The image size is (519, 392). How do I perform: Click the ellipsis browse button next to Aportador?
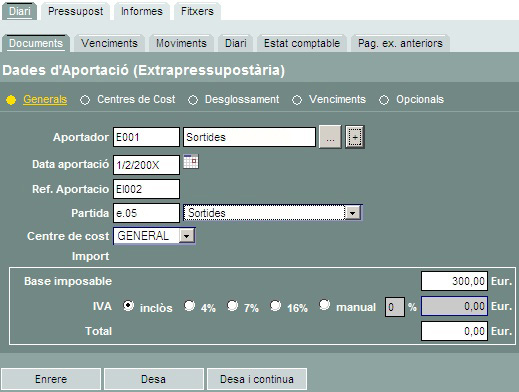[x=330, y=137]
